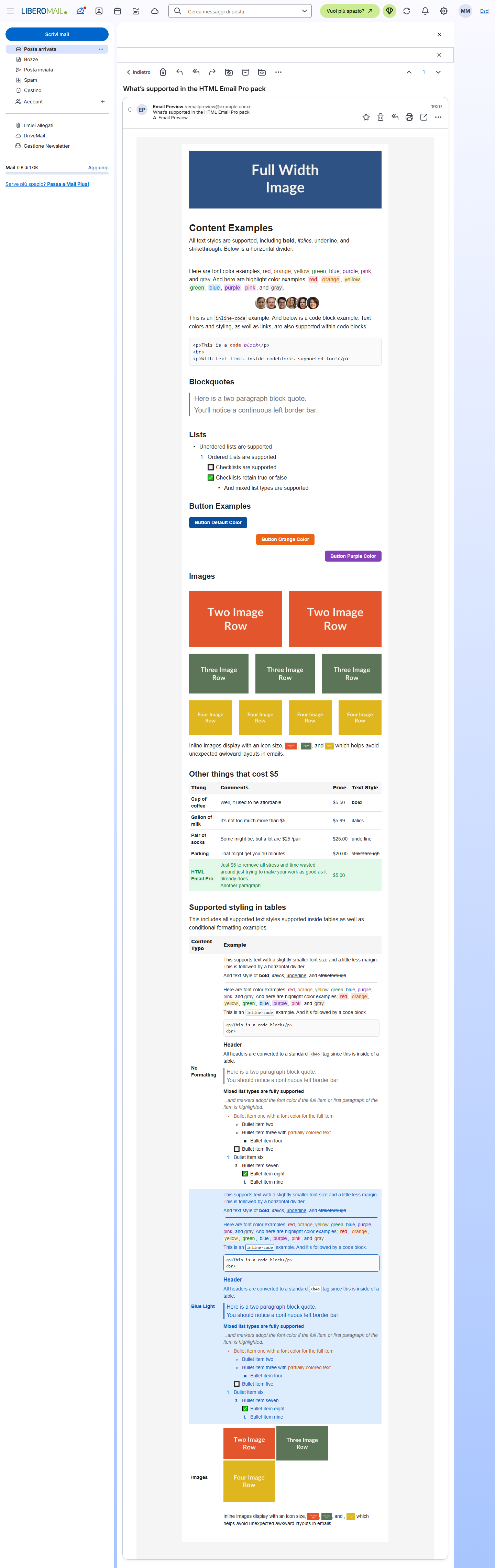The image size is (495, 1568).
Task: Click Button Orange Color
Action: point(285,539)
